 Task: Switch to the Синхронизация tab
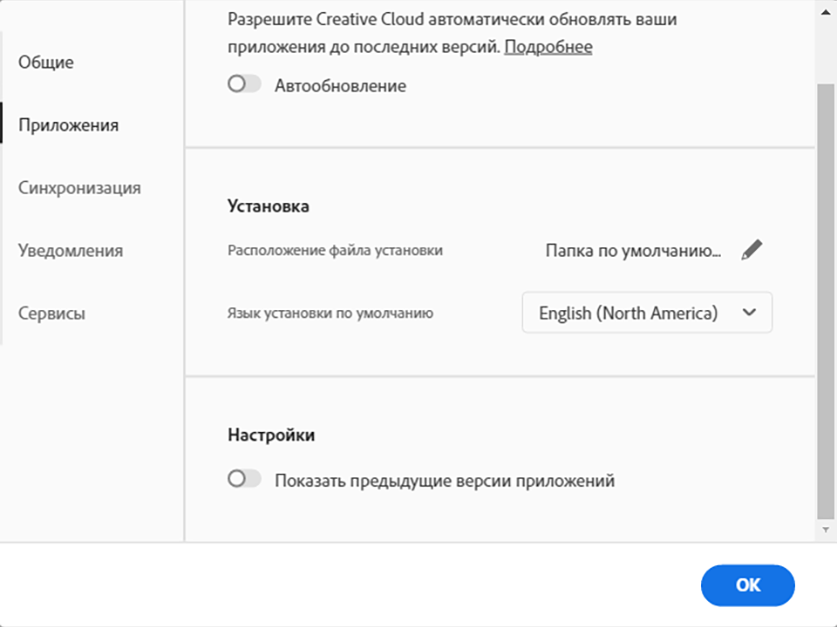pos(79,187)
